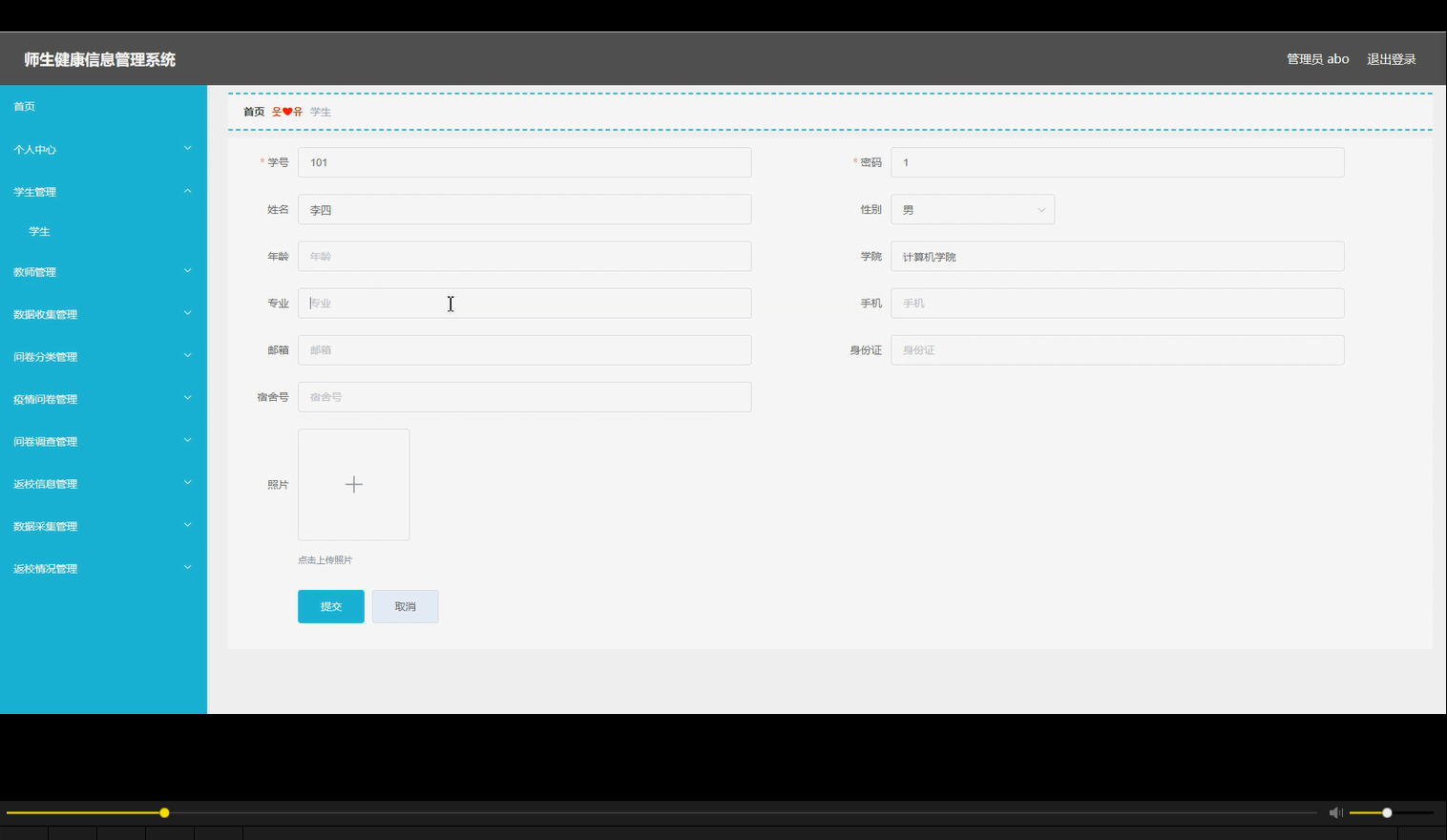
Task: Select 学生 submenu item in sidebar
Action: click(x=103, y=231)
